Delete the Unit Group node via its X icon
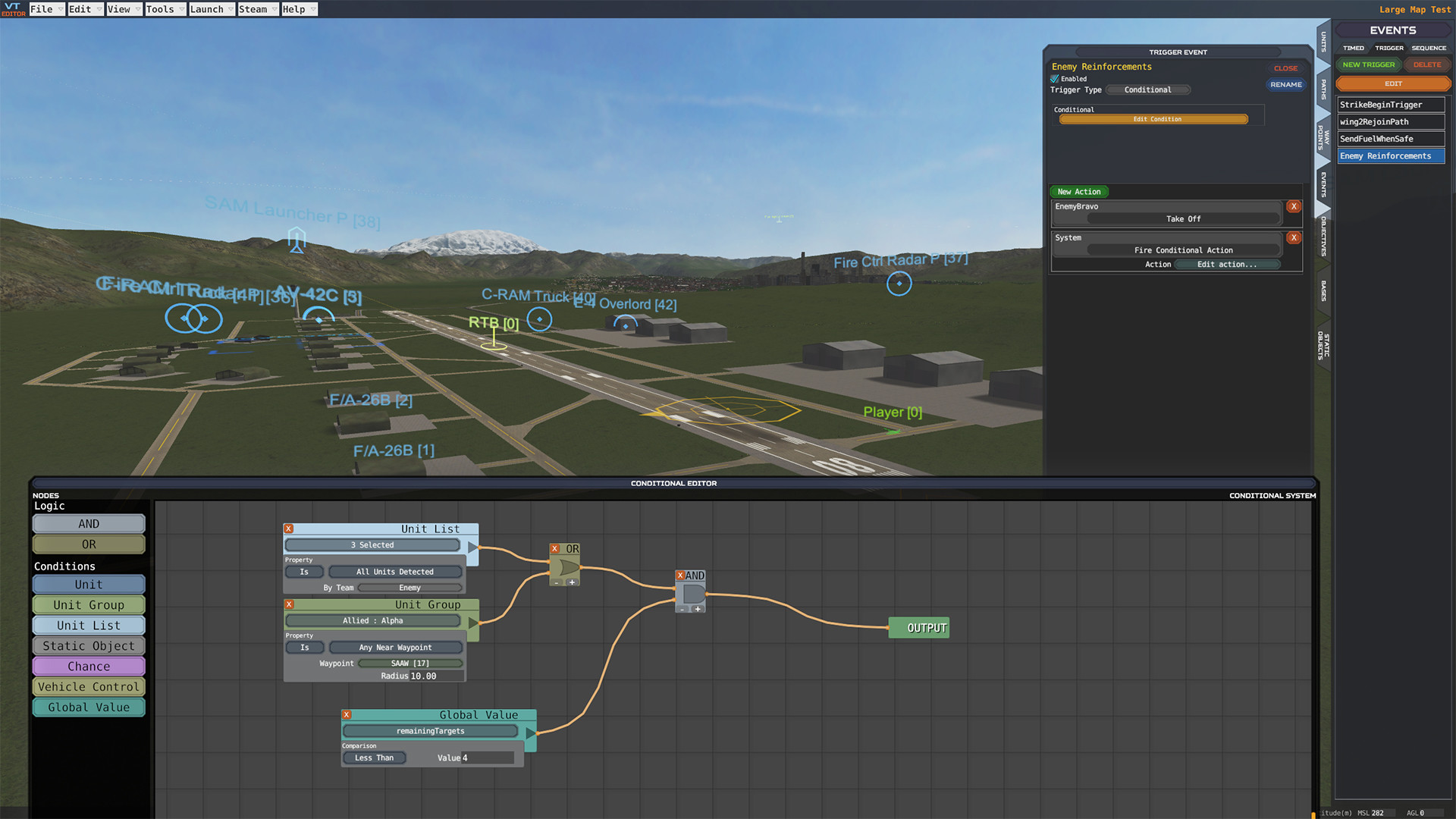 coord(289,604)
